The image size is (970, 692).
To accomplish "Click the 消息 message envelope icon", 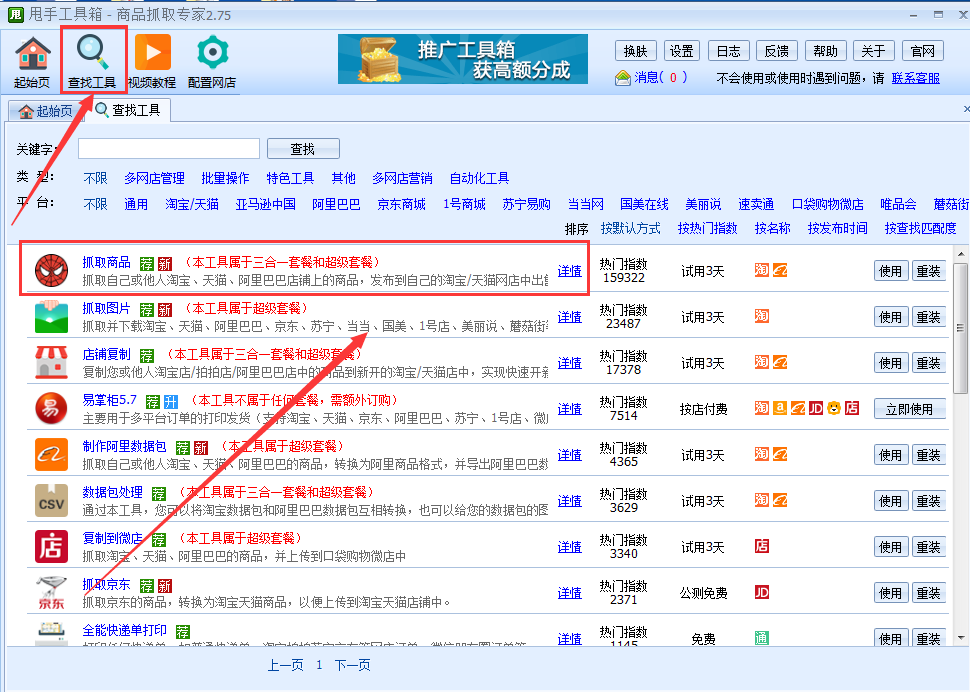I will click(x=622, y=78).
